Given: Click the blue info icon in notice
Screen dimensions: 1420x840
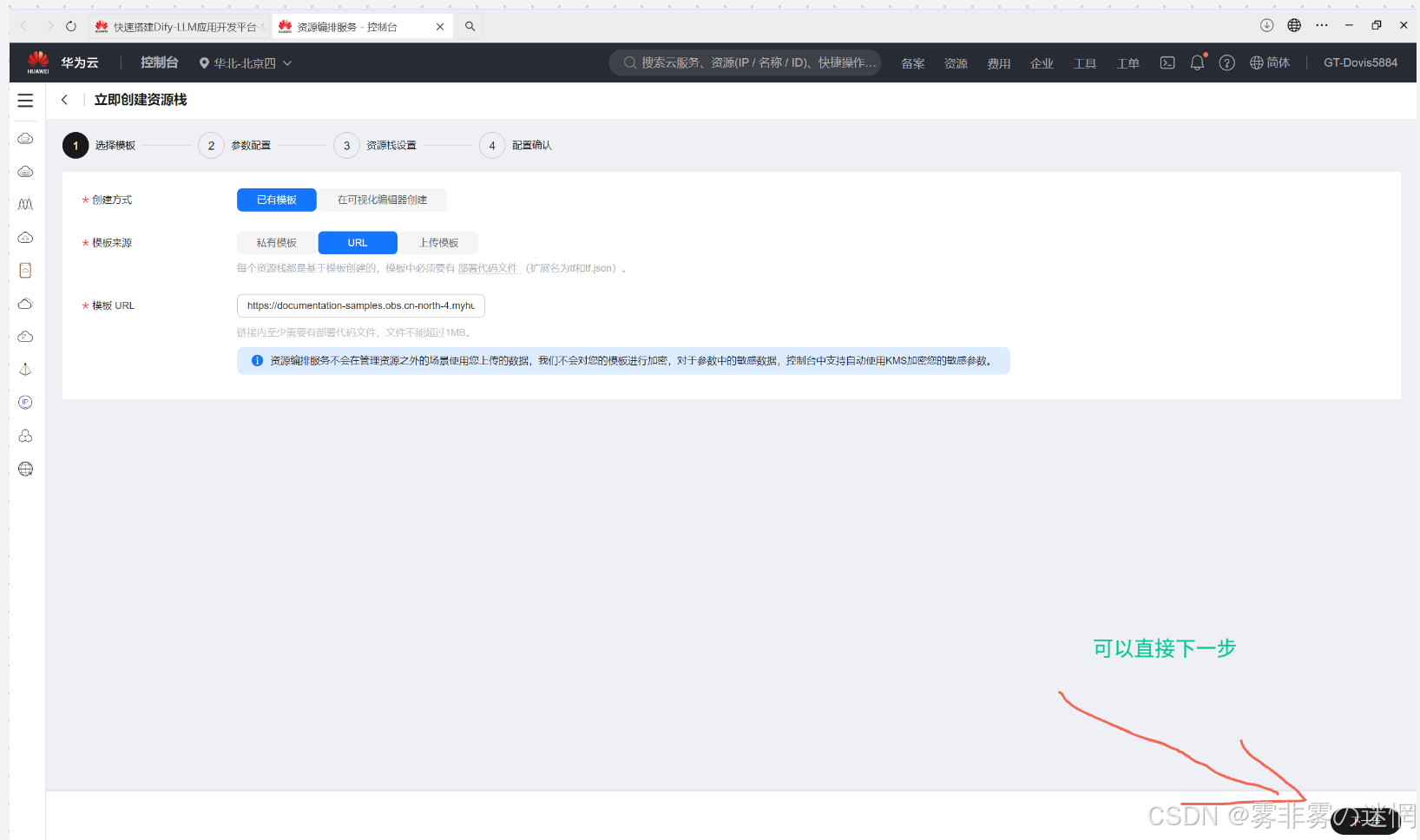Looking at the screenshot, I should click(257, 361).
